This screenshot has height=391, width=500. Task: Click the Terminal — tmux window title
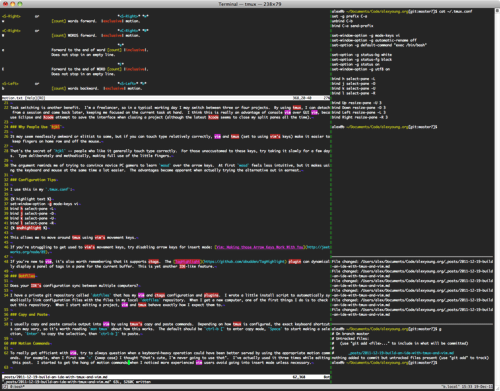[x=250, y=4]
